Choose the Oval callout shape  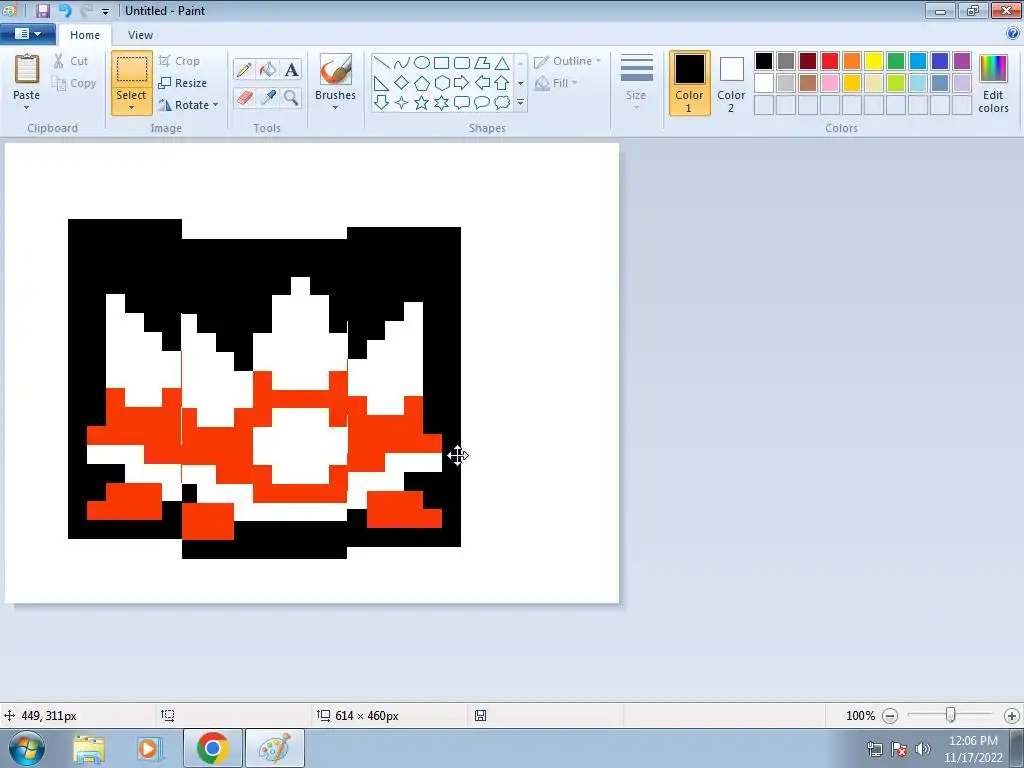click(x=482, y=103)
